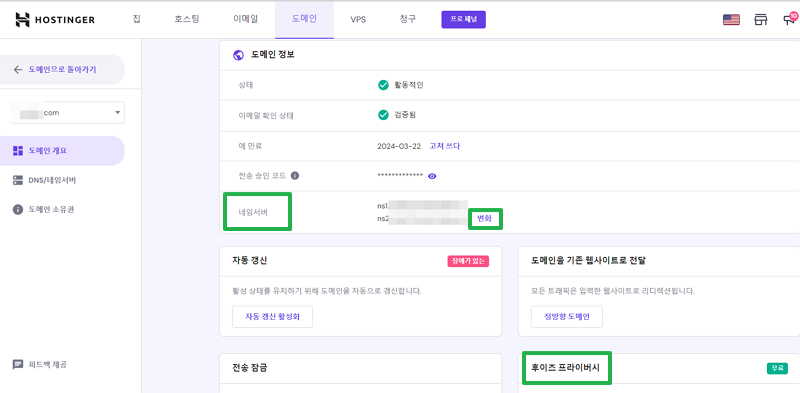Viewport: 800px width, 393px height.
Task: Reveal the transfer code with eye icon
Action: pos(432,176)
